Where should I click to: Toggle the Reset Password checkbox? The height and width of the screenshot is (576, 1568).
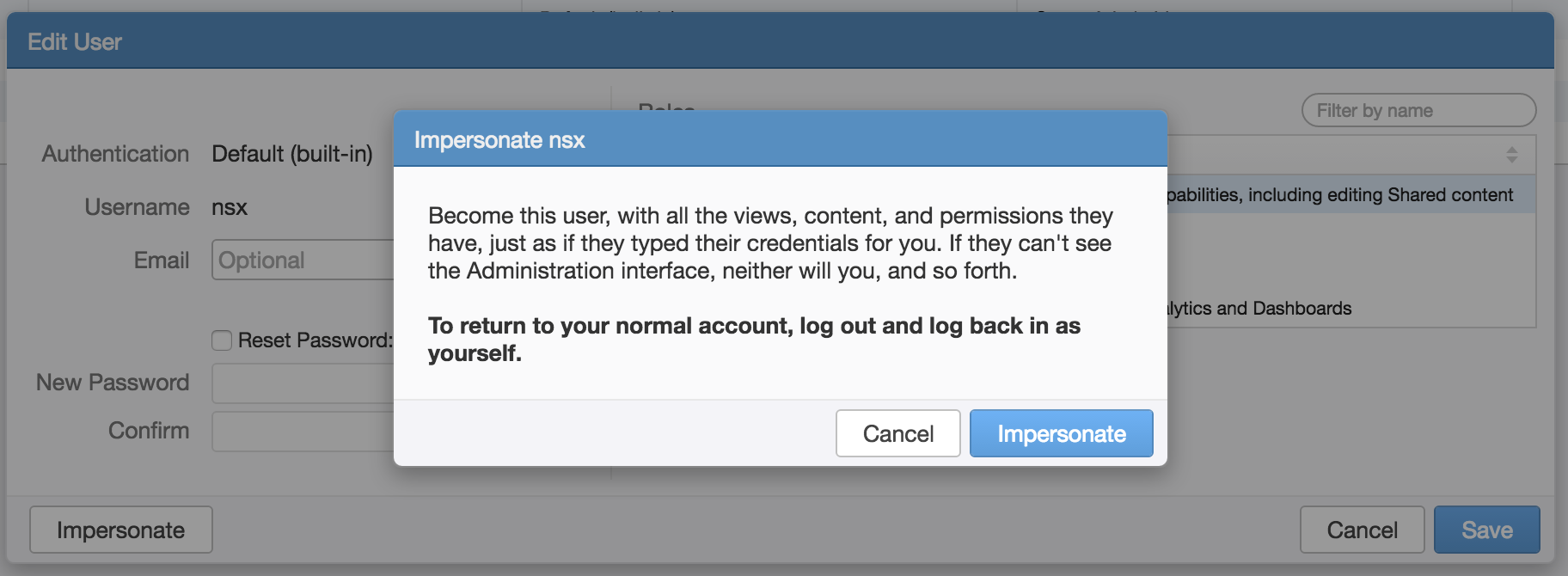tap(222, 340)
